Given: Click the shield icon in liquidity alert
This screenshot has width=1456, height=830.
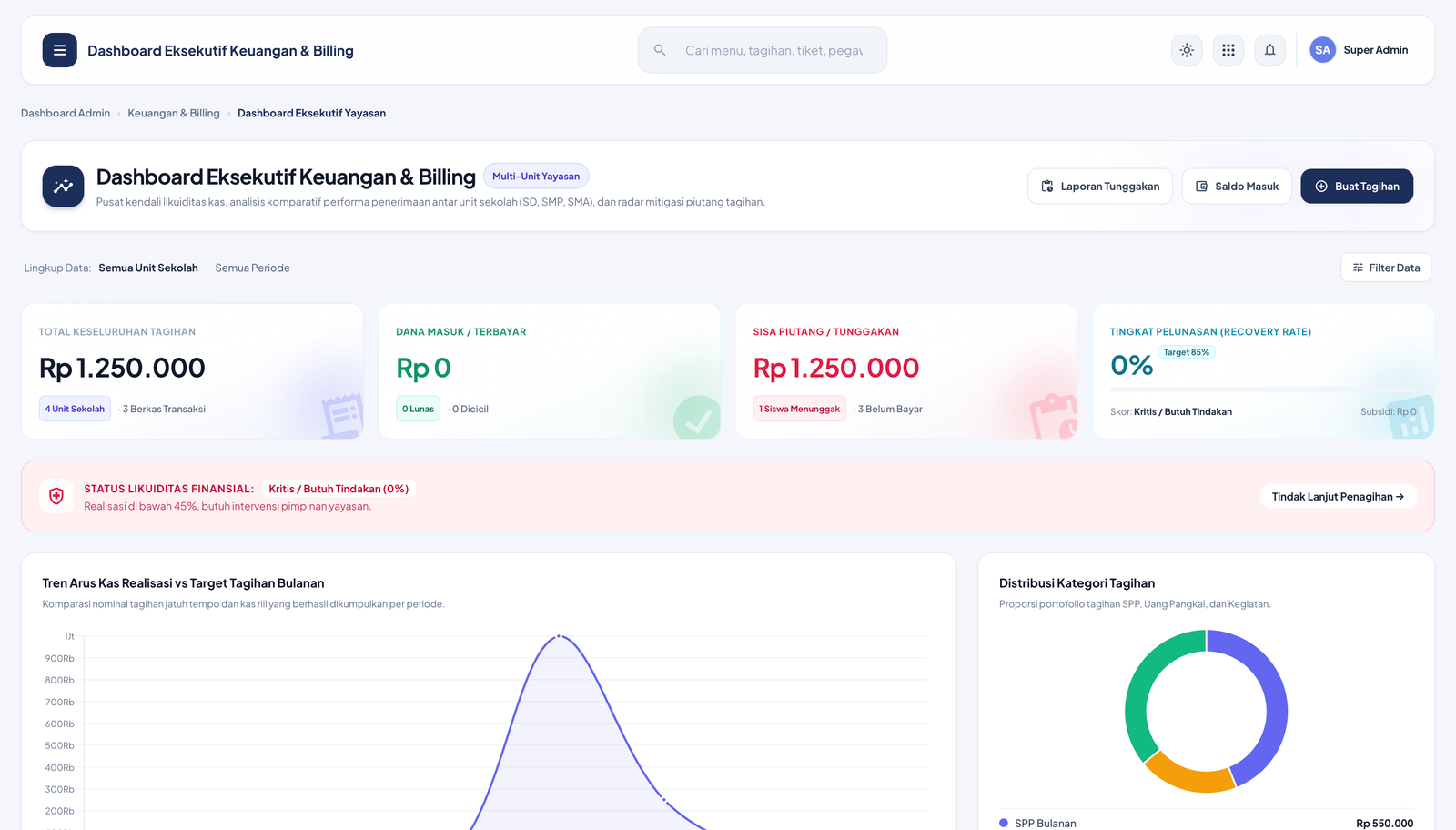Looking at the screenshot, I should point(56,496).
